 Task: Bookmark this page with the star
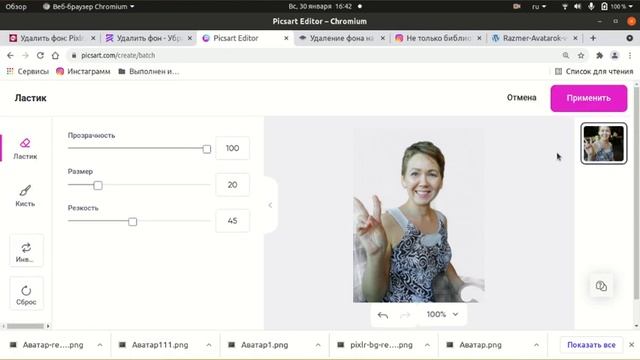[581, 55]
